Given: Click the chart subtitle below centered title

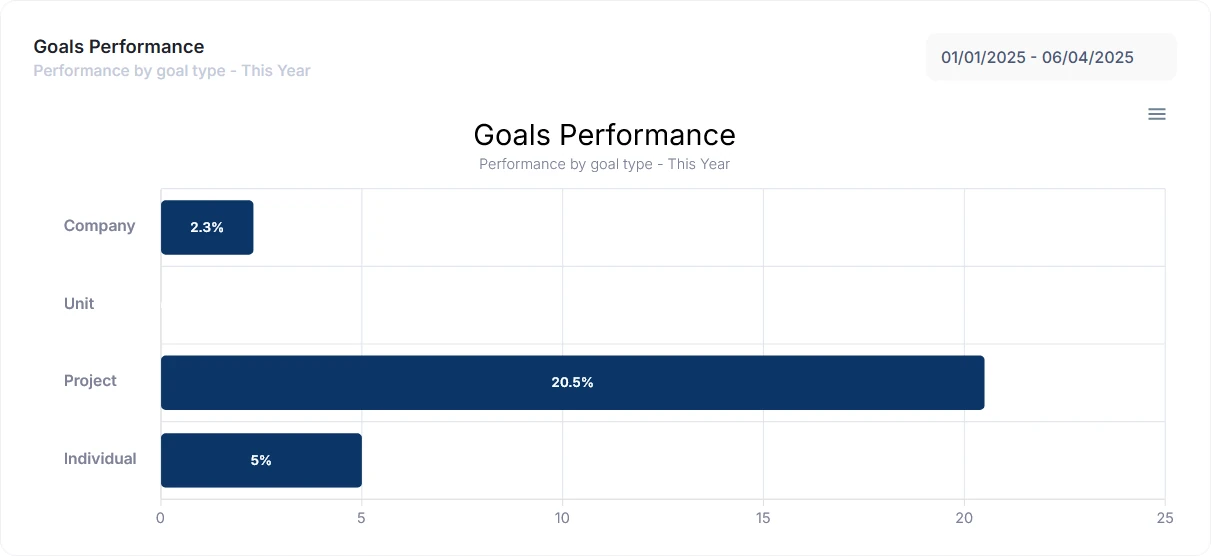Looking at the screenshot, I should 604,164.
